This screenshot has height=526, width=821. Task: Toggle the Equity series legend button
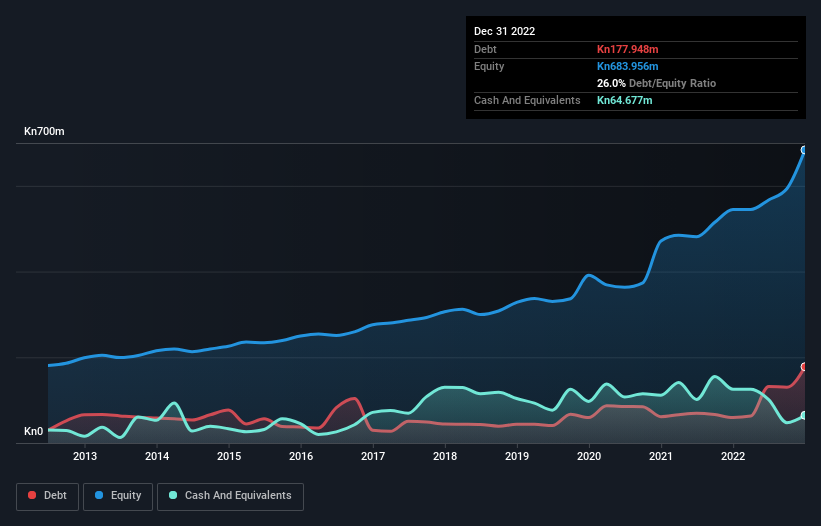point(118,496)
